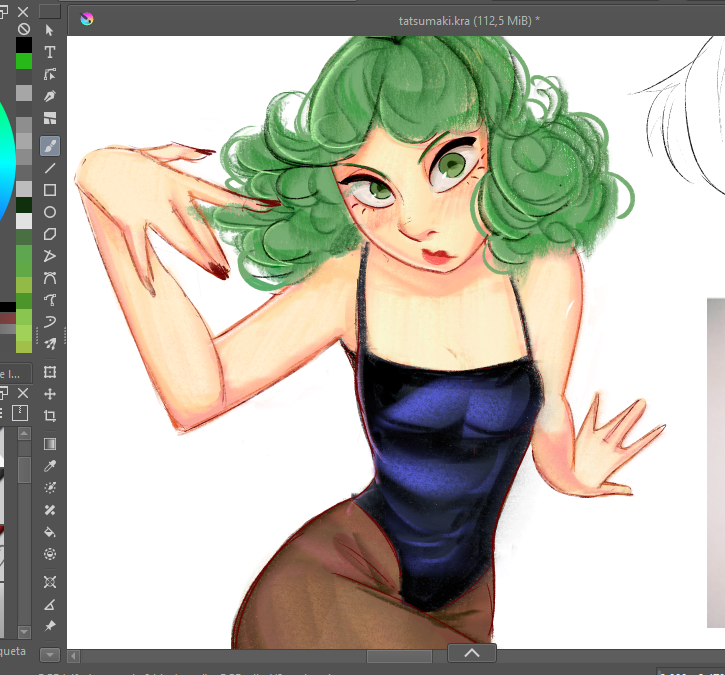
Task: Click the preset list scrollbar down arrow
Action: tap(24, 632)
